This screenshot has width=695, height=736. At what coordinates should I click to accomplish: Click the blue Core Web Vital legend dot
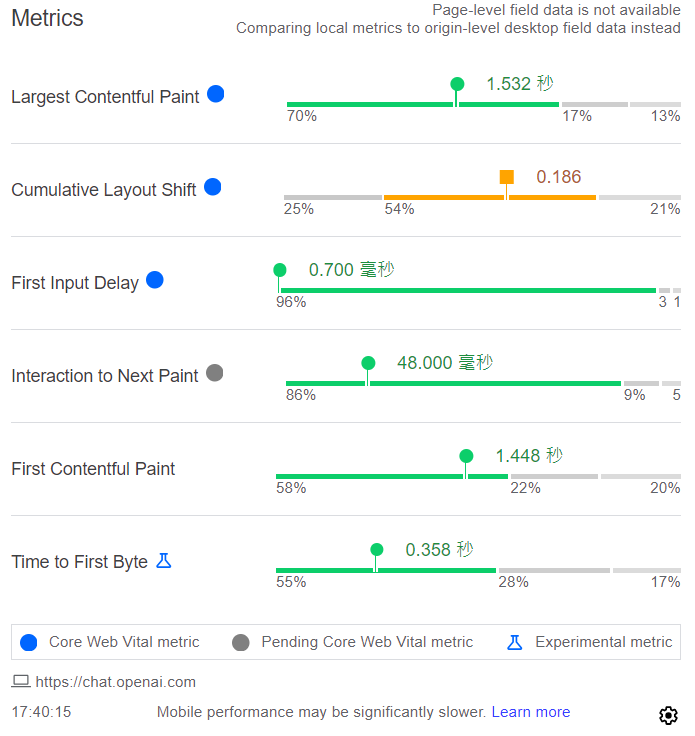click(29, 642)
